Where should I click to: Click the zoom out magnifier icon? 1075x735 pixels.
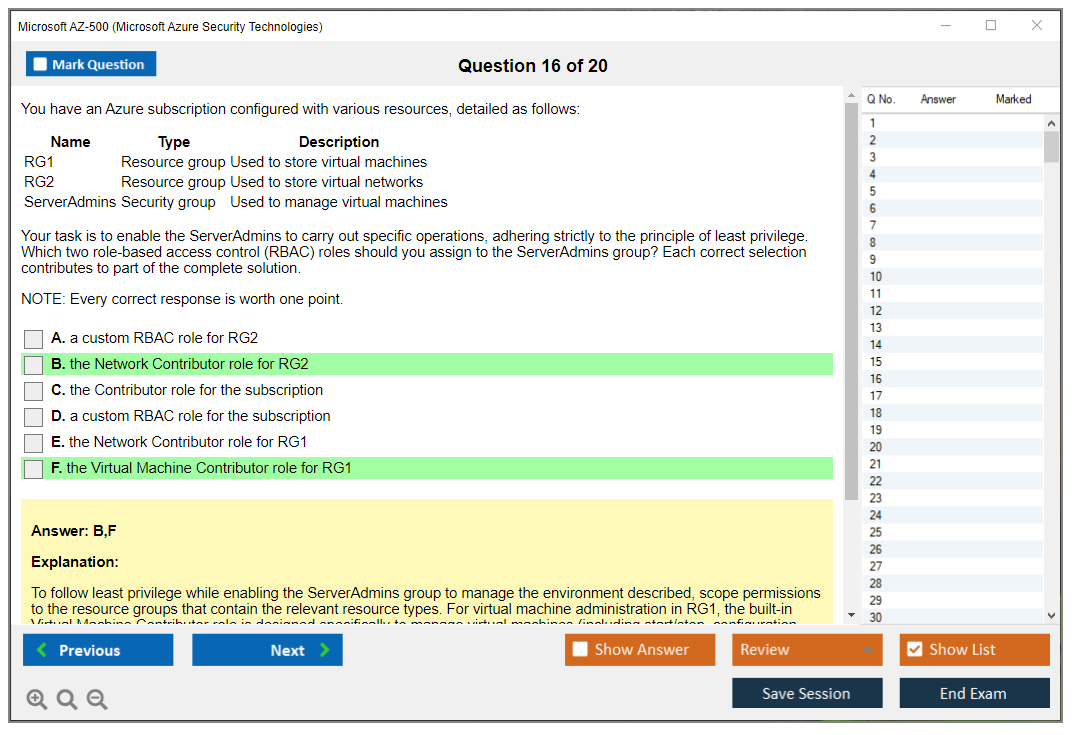tap(97, 700)
